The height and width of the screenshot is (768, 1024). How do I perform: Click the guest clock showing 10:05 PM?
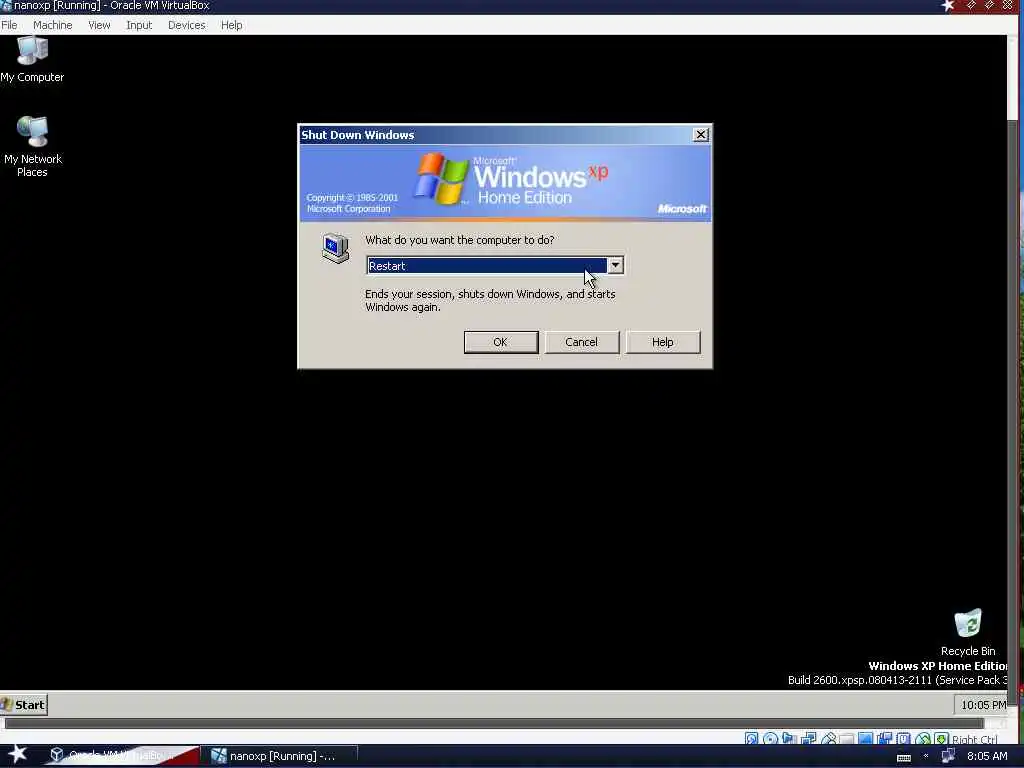[983, 705]
